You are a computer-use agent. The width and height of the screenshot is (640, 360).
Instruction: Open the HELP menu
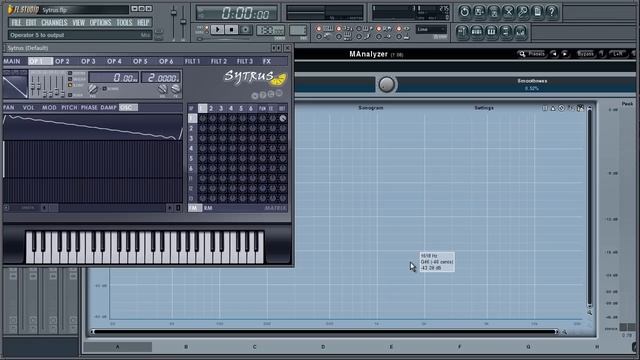tap(143, 22)
